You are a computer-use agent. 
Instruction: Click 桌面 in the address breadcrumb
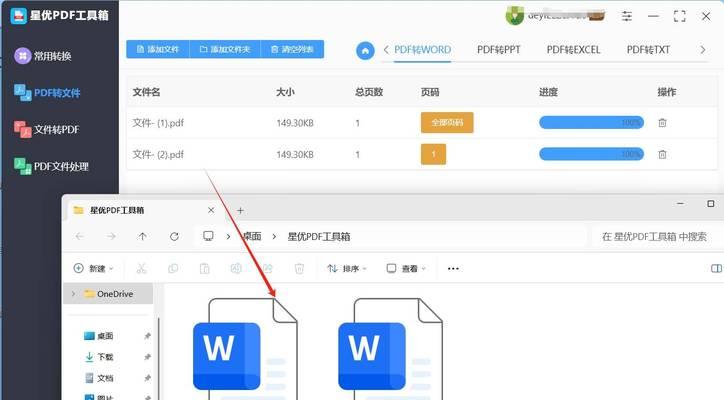252,236
